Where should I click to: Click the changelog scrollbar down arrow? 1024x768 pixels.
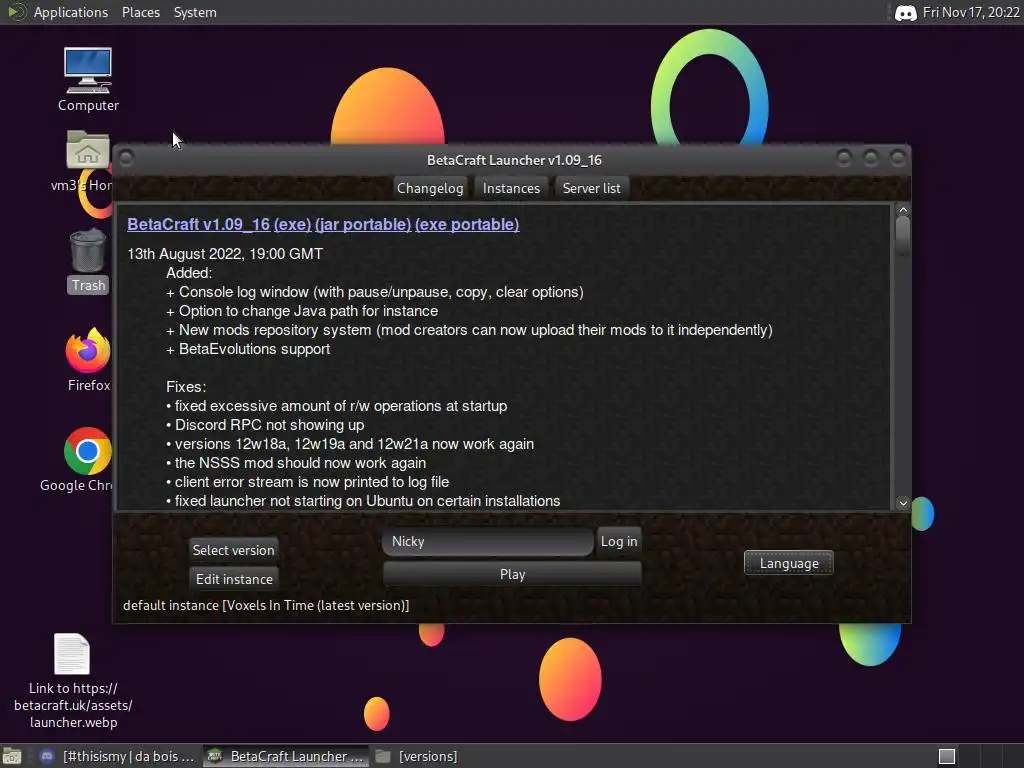click(903, 502)
